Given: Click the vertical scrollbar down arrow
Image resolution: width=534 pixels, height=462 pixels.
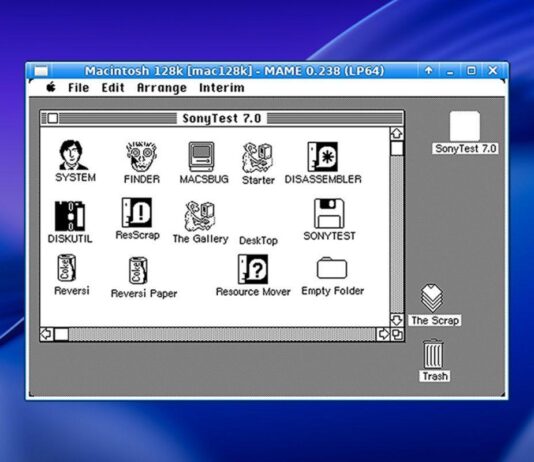Looking at the screenshot, I should [x=396, y=320].
